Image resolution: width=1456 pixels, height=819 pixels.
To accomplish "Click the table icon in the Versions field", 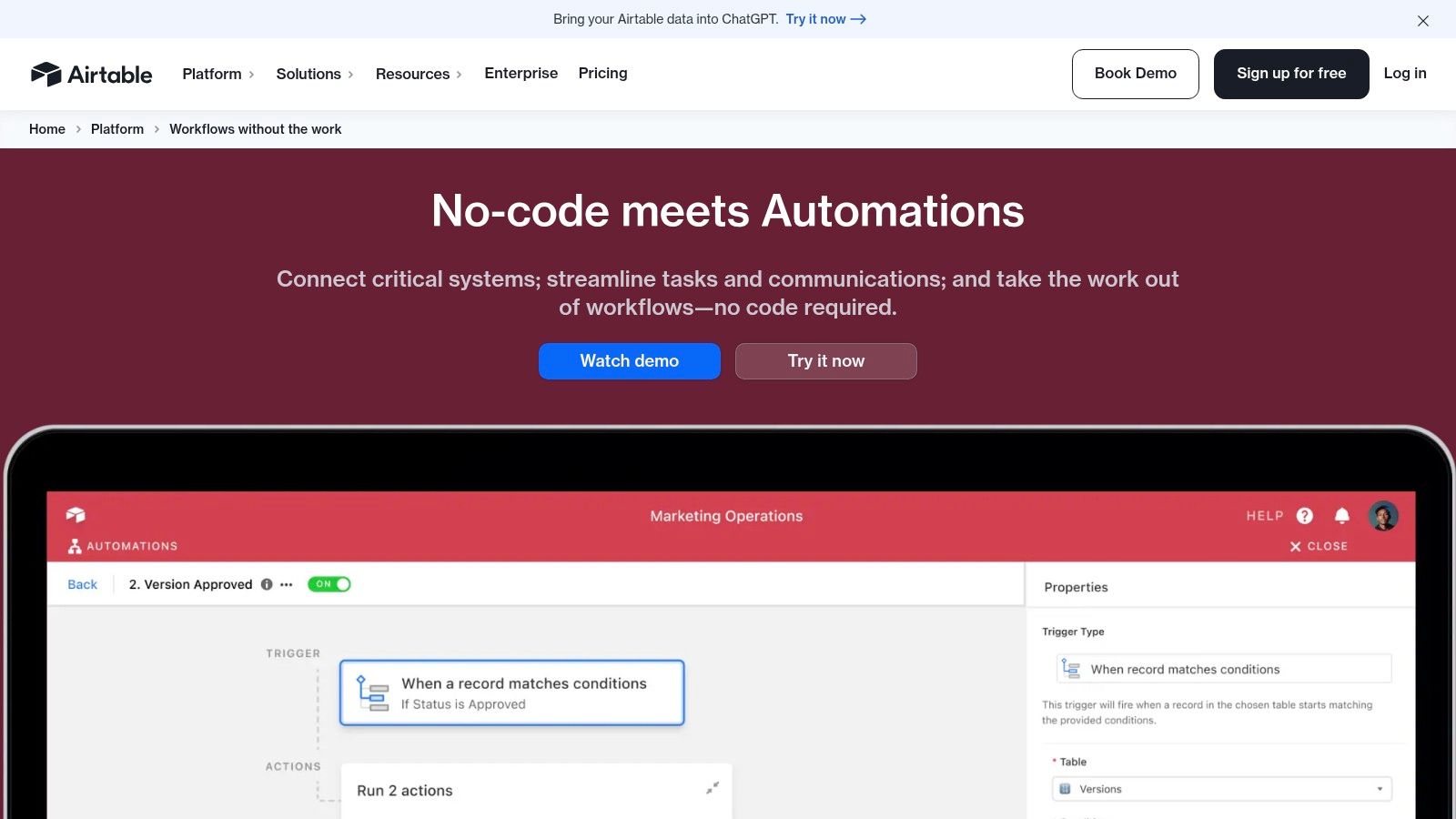I will 1066,789.
